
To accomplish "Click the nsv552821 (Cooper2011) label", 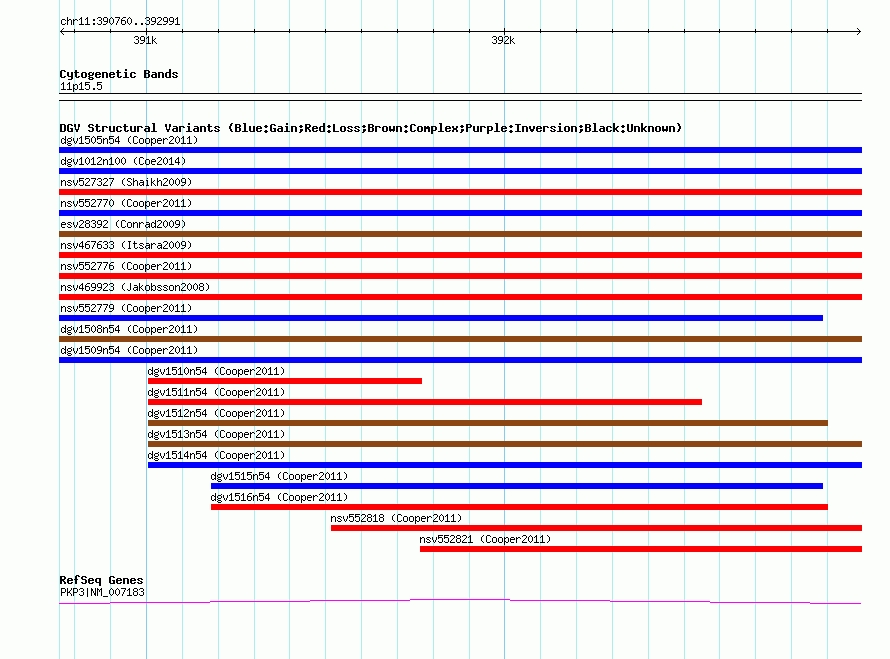I will click(x=485, y=539).
